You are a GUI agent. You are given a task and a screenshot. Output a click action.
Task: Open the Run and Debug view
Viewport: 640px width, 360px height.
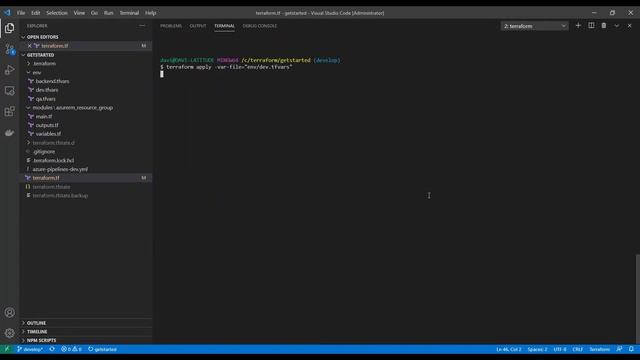click(x=9, y=70)
